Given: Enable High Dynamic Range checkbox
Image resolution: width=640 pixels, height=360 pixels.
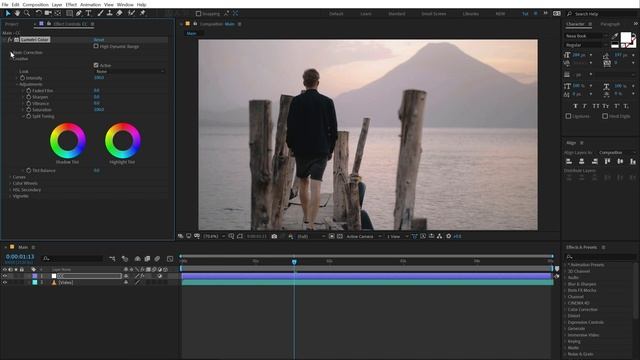Looking at the screenshot, I should pyautogui.click(x=96, y=46).
